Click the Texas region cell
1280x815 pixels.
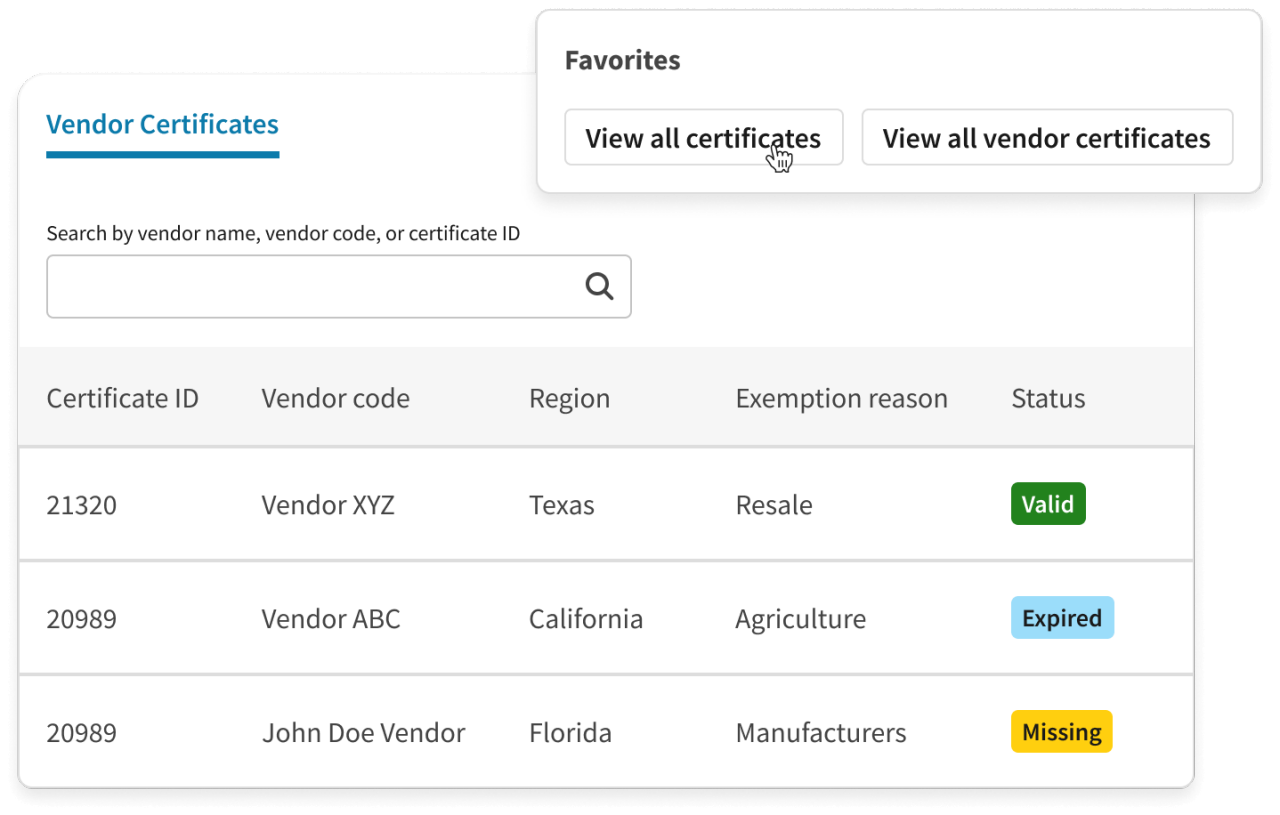(x=561, y=504)
